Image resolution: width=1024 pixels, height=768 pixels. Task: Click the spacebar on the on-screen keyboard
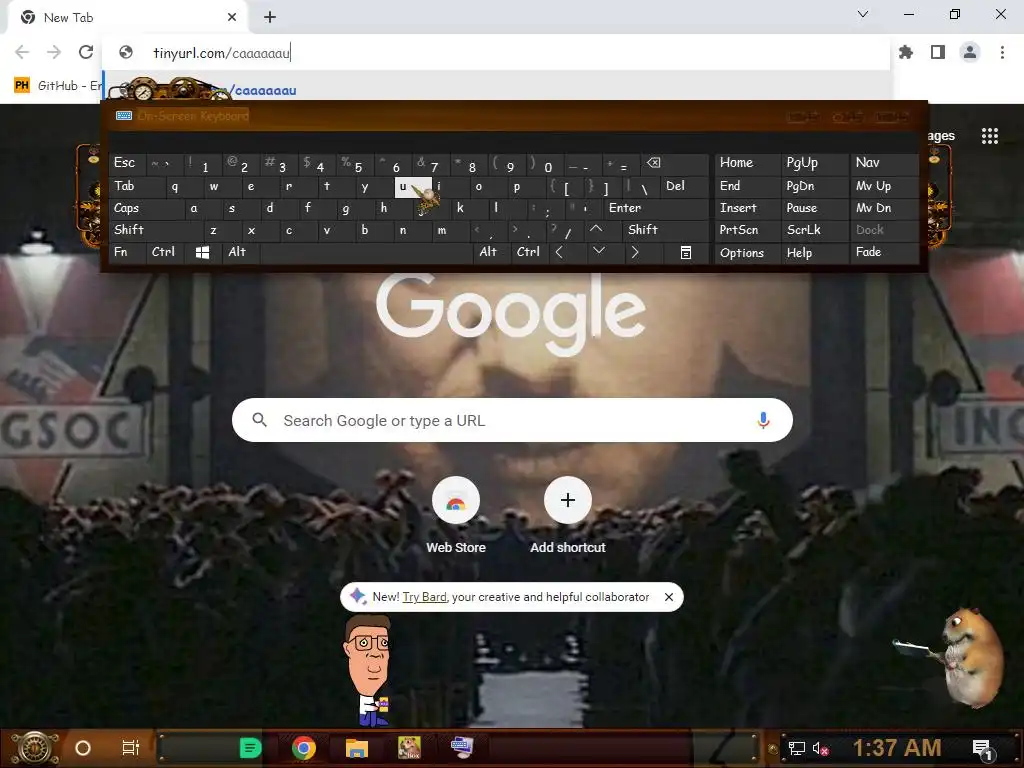[366, 253]
